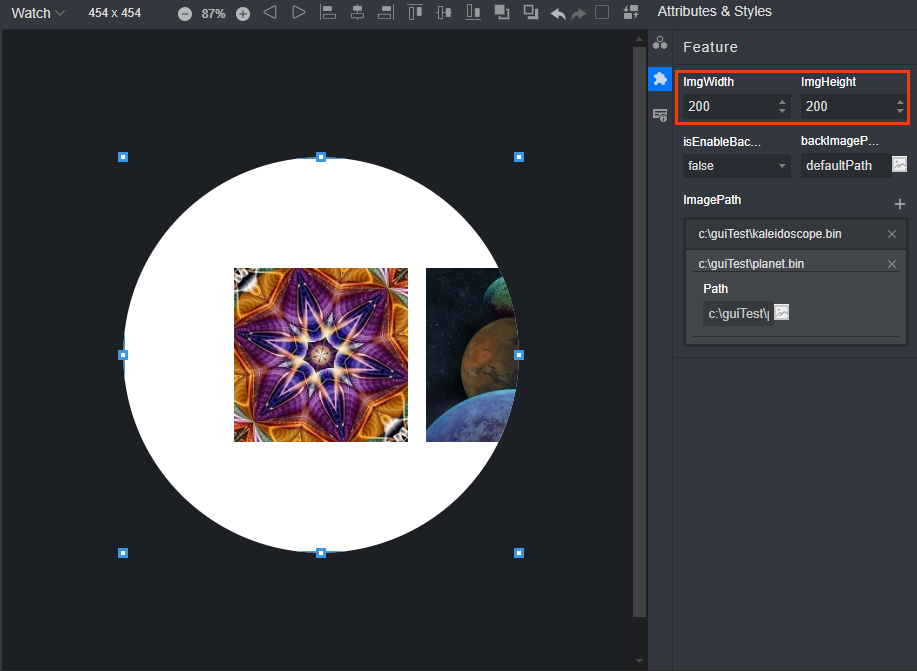The image size is (917, 671).
Task: Click the canvas vertical scrollbar
Action: click(x=640, y=330)
